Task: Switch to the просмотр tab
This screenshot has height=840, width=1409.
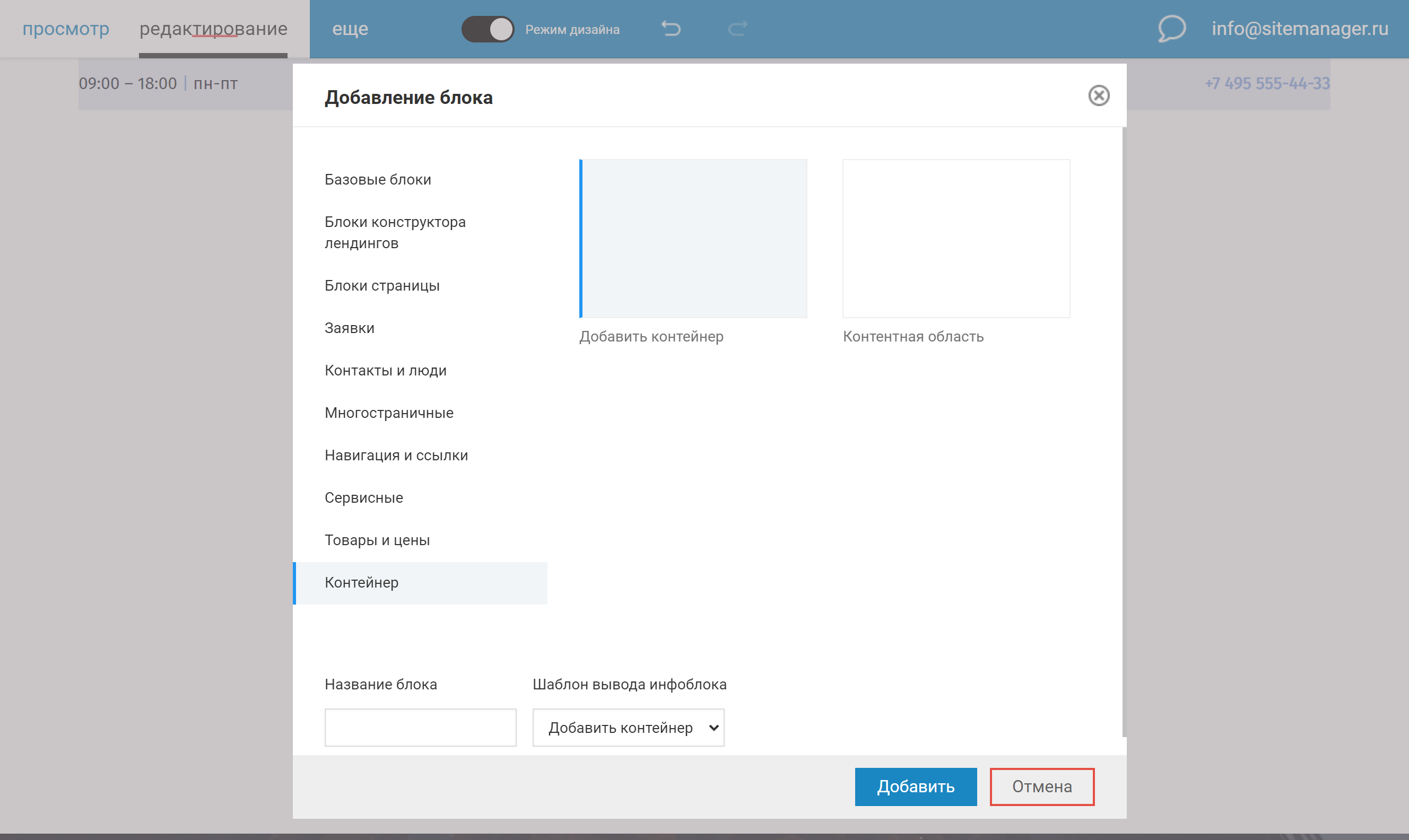Action: [x=66, y=28]
